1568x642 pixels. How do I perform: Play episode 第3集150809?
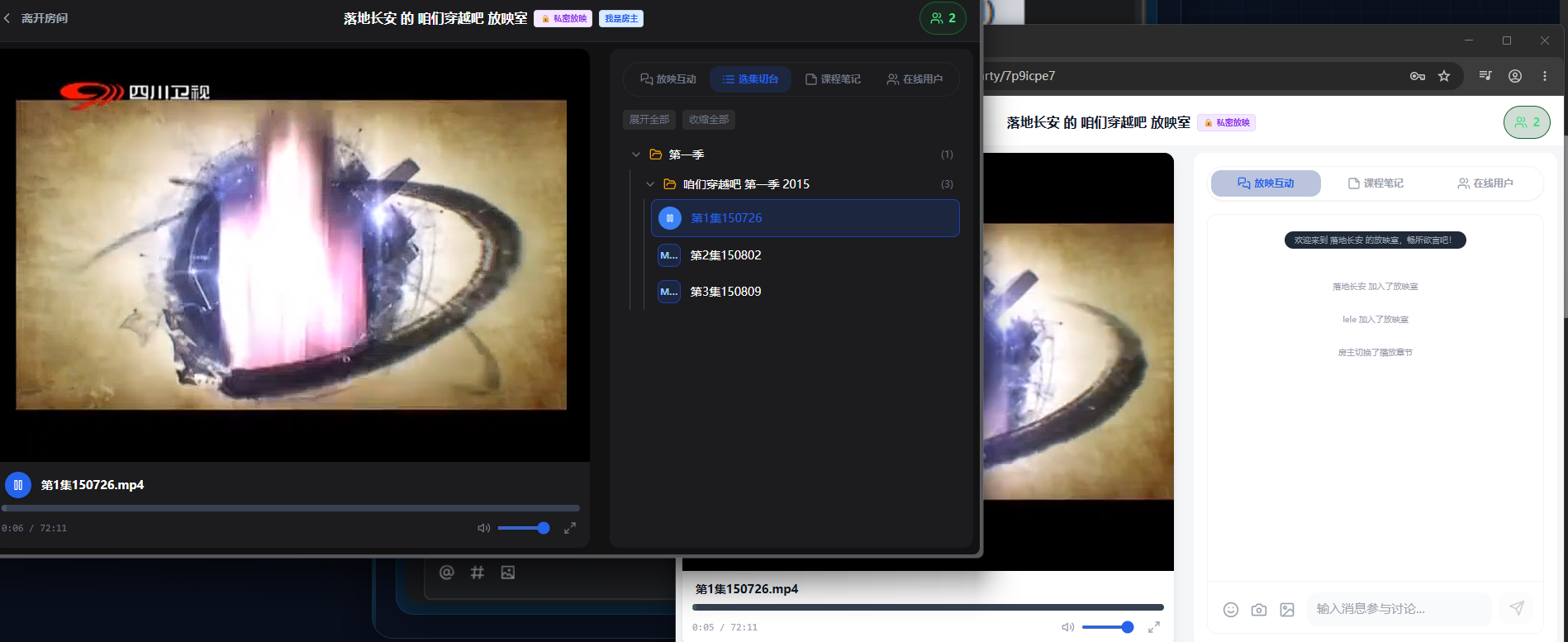805,292
